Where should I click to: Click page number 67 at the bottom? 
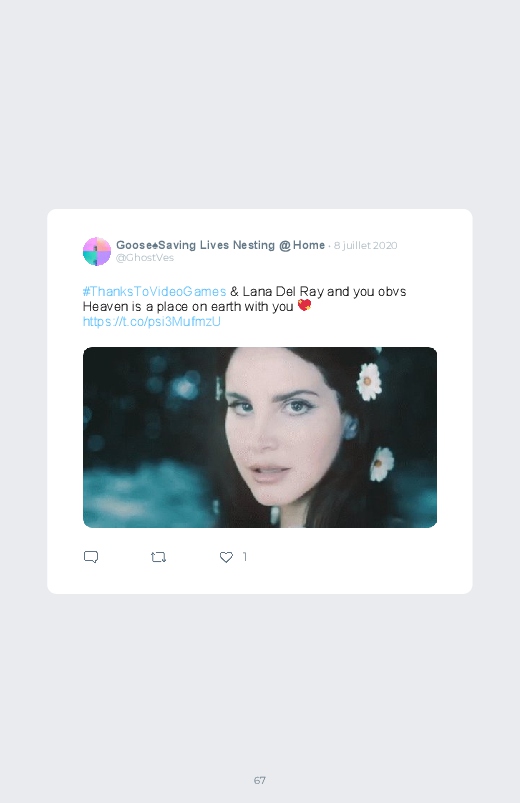[x=260, y=780]
